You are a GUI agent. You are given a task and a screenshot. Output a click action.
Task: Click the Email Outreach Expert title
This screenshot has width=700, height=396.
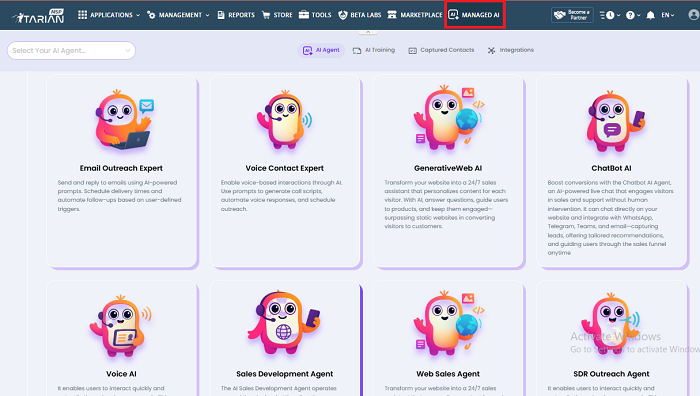(121, 168)
